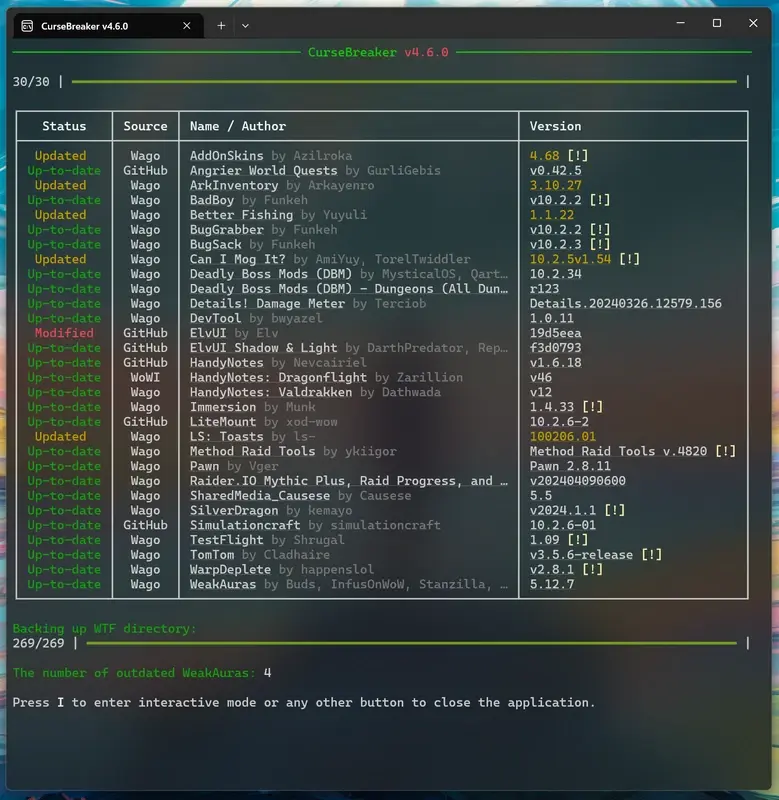Click the AddOnSkins addon name
779x800 pixels.
[227, 156]
